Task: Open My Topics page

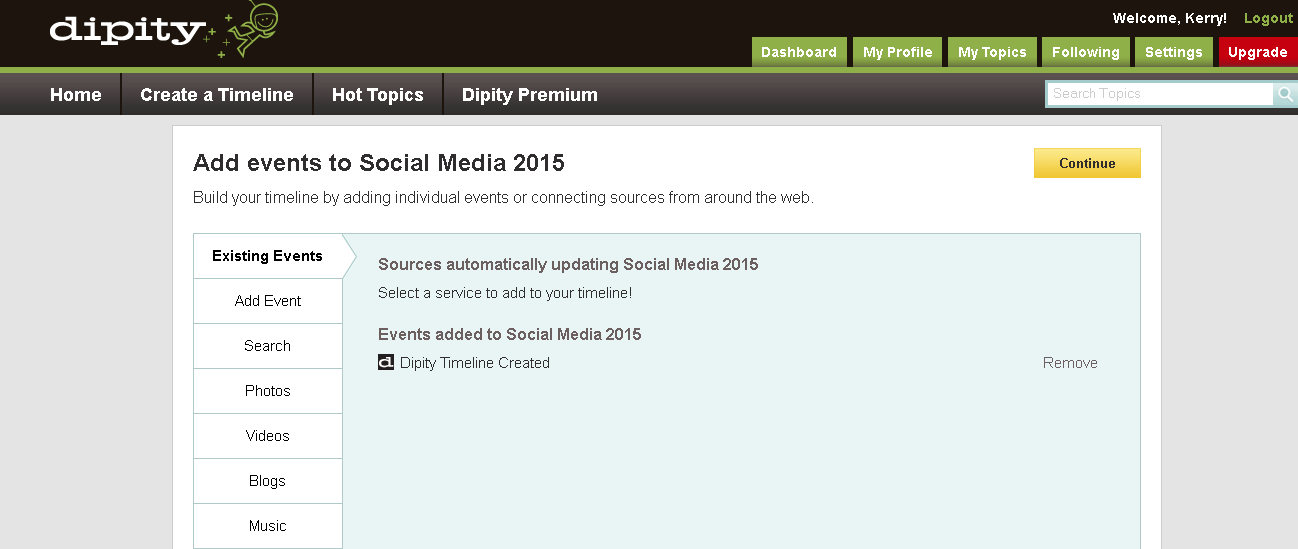Action: click(992, 52)
